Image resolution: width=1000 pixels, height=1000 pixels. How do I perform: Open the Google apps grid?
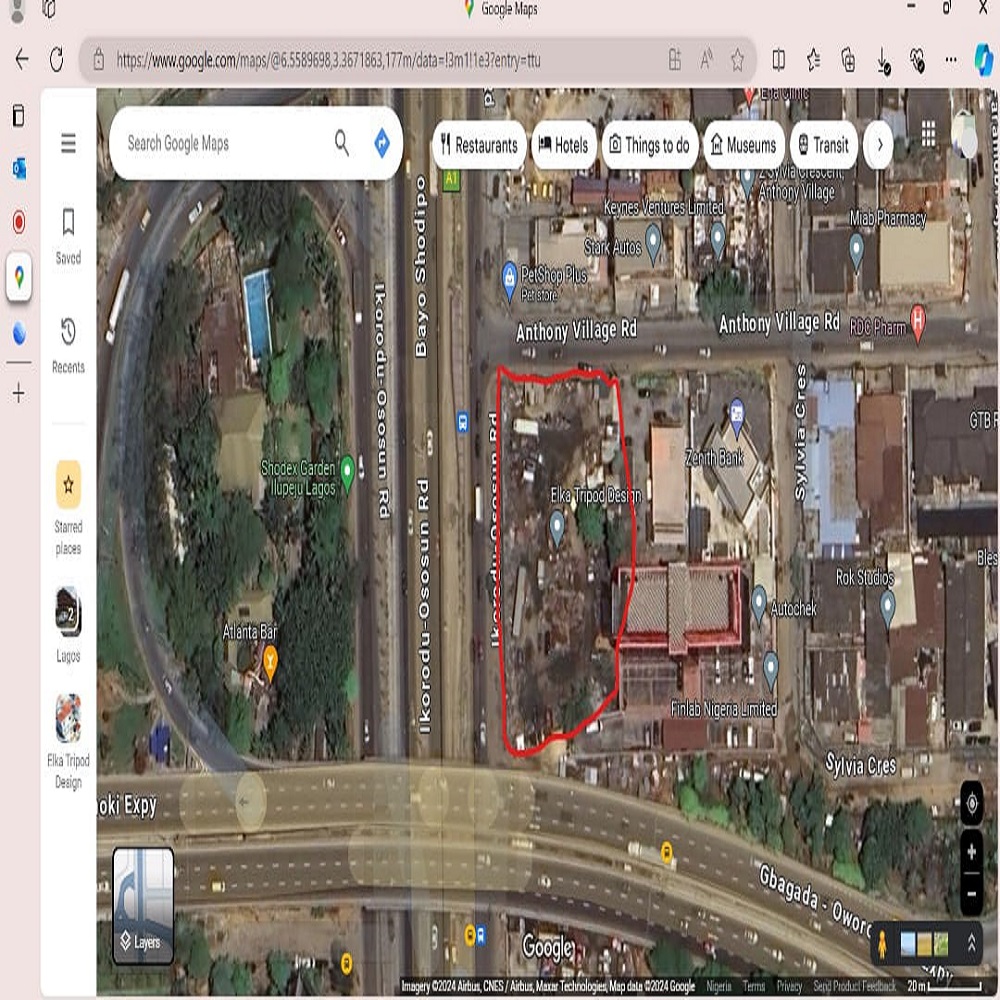tap(929, 133)
